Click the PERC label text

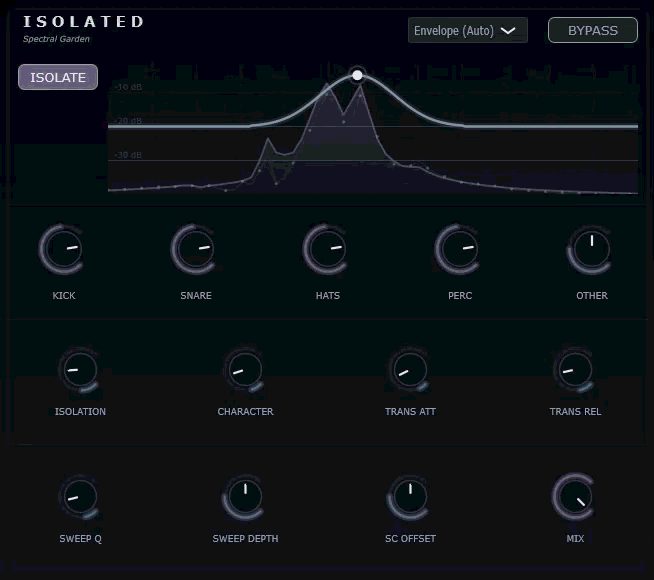(460, 296)
